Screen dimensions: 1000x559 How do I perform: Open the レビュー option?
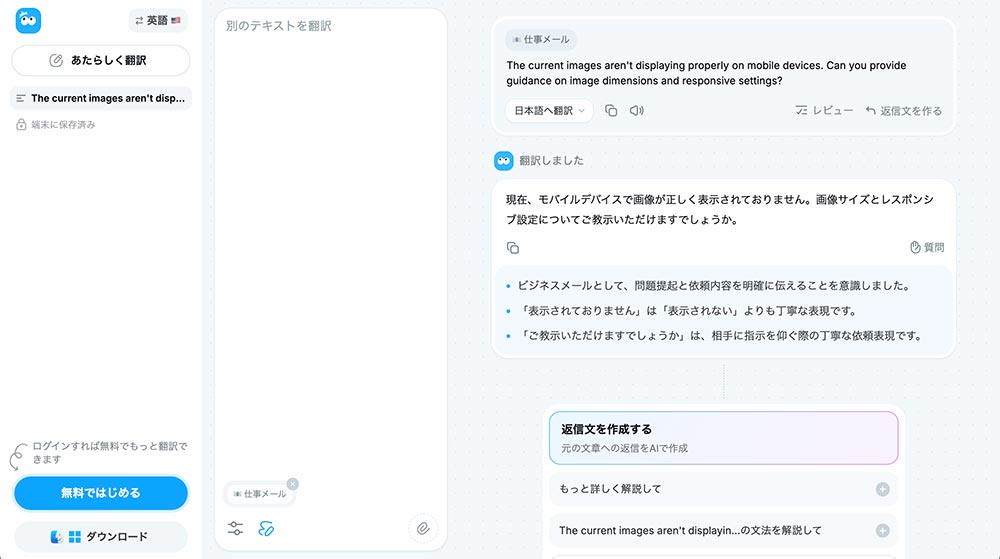824,111
